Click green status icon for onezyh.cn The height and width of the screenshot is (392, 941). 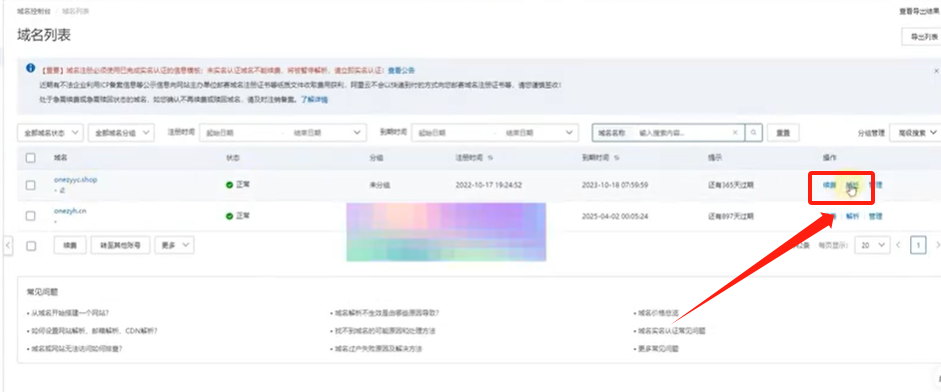(229, 216)
